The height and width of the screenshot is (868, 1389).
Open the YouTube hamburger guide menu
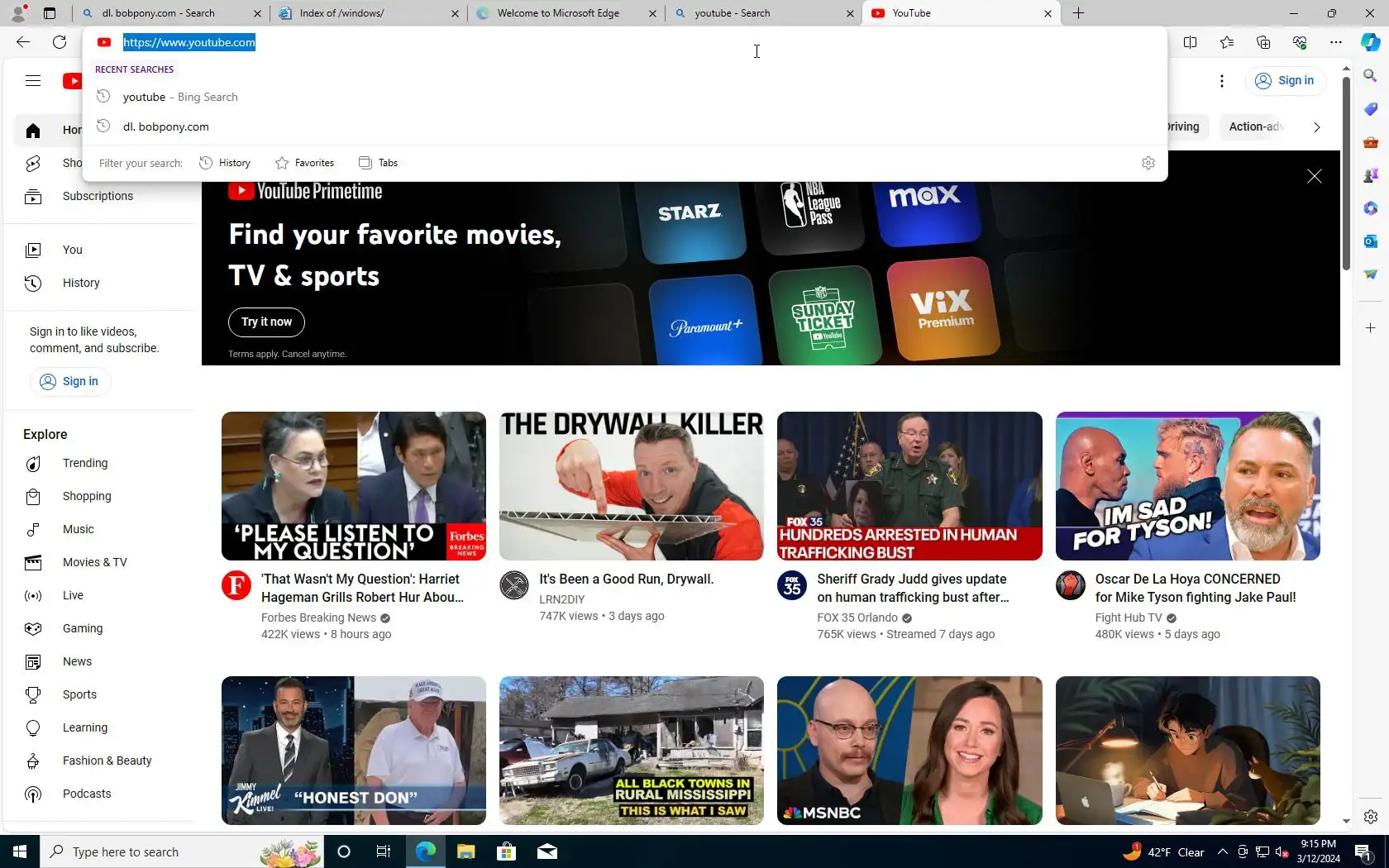[33, 80]
